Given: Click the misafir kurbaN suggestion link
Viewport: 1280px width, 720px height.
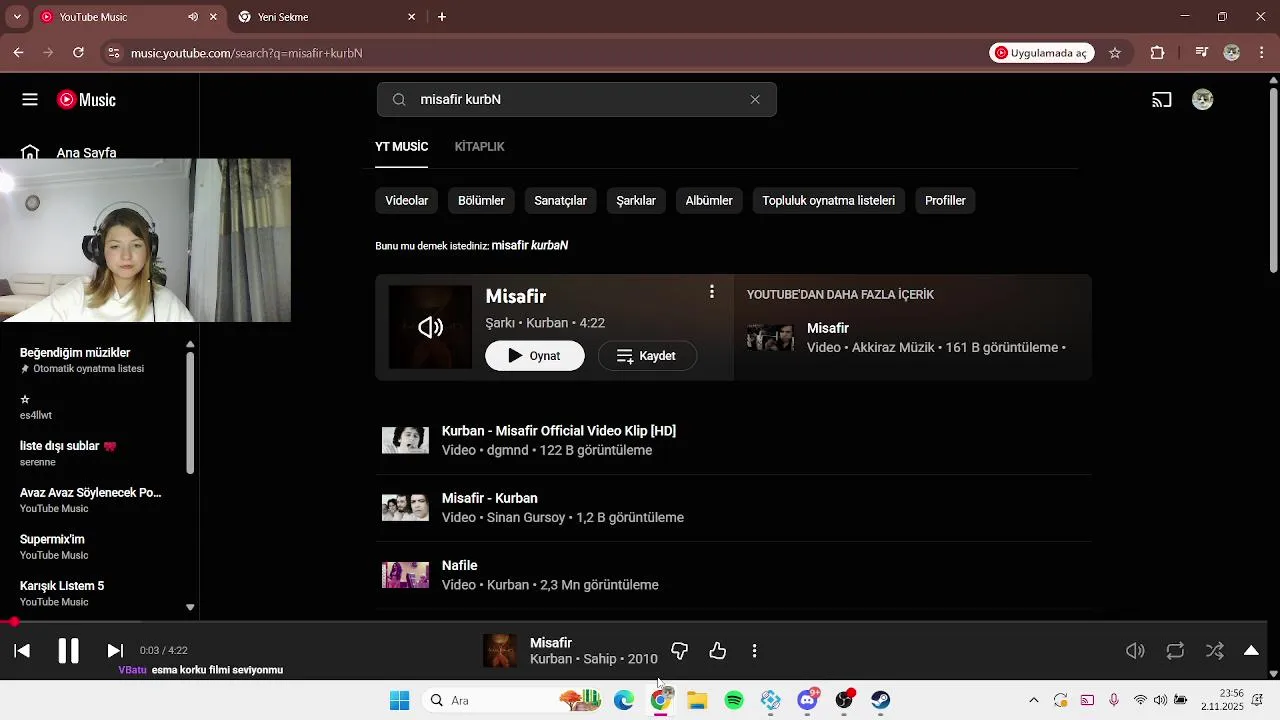Looking at the screenshot, I should [x=530, y=246].
